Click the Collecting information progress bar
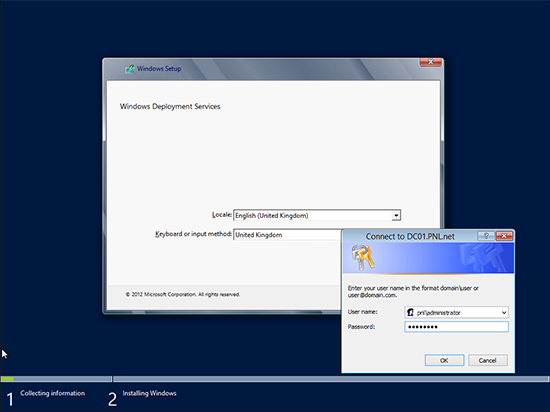Image resolution: width=550 pixels, height=412 pixels. pos(56,379)
